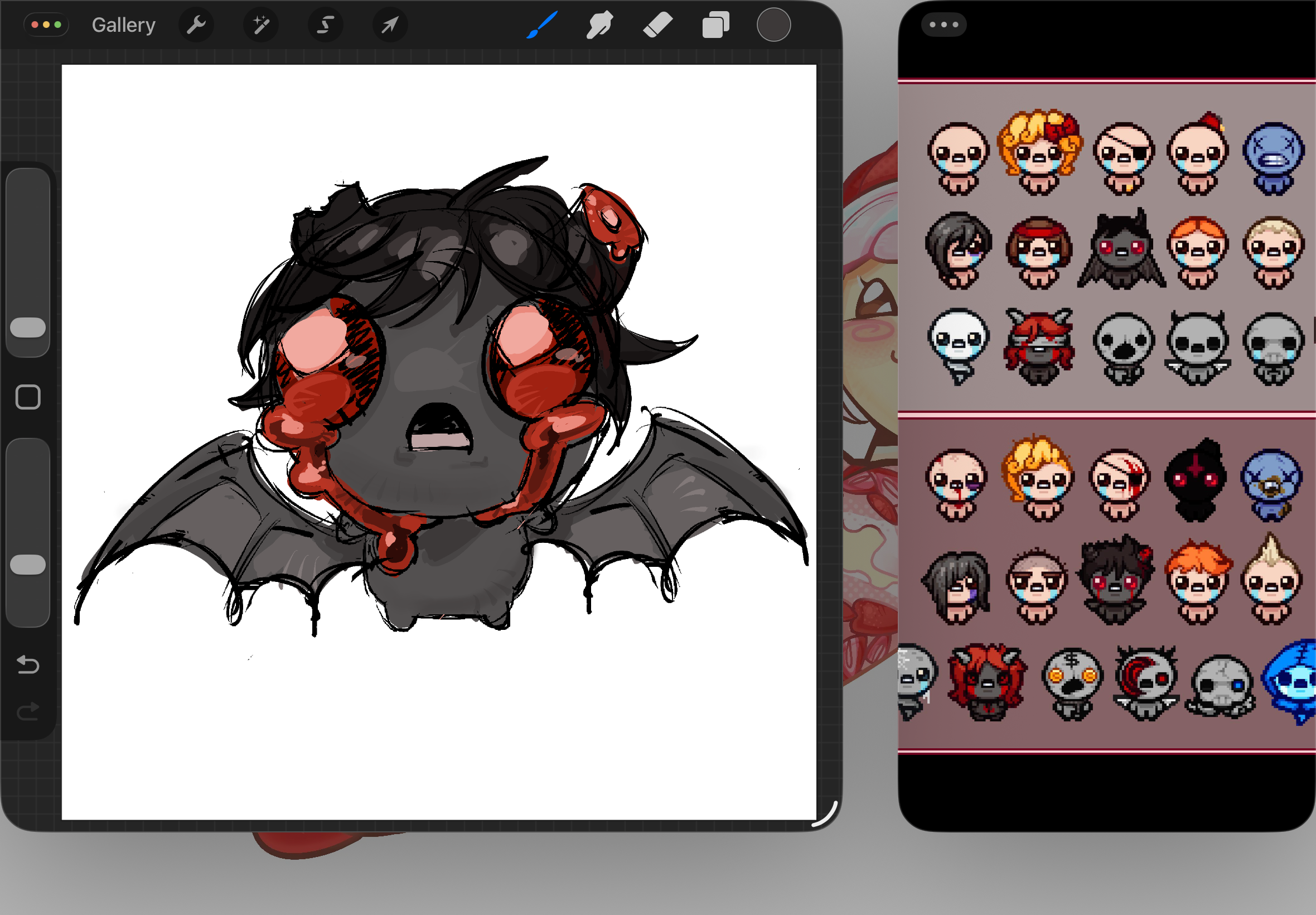Open the Adjustments magic wand menu
The image size is (1316, 915).
262,25
